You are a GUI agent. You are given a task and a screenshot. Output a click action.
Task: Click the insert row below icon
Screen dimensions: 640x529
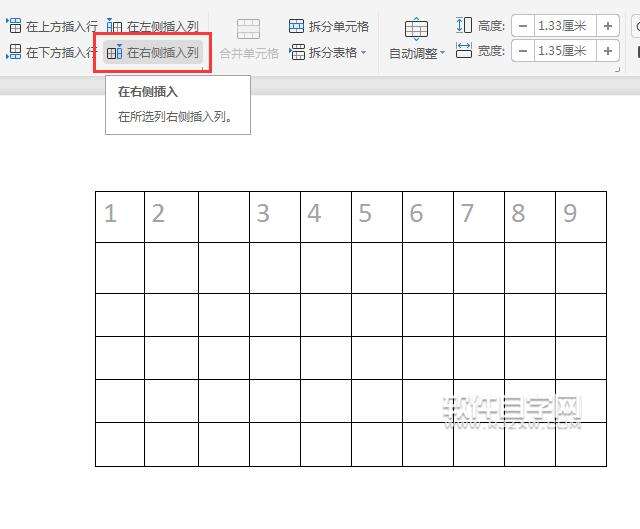point(14,52)
